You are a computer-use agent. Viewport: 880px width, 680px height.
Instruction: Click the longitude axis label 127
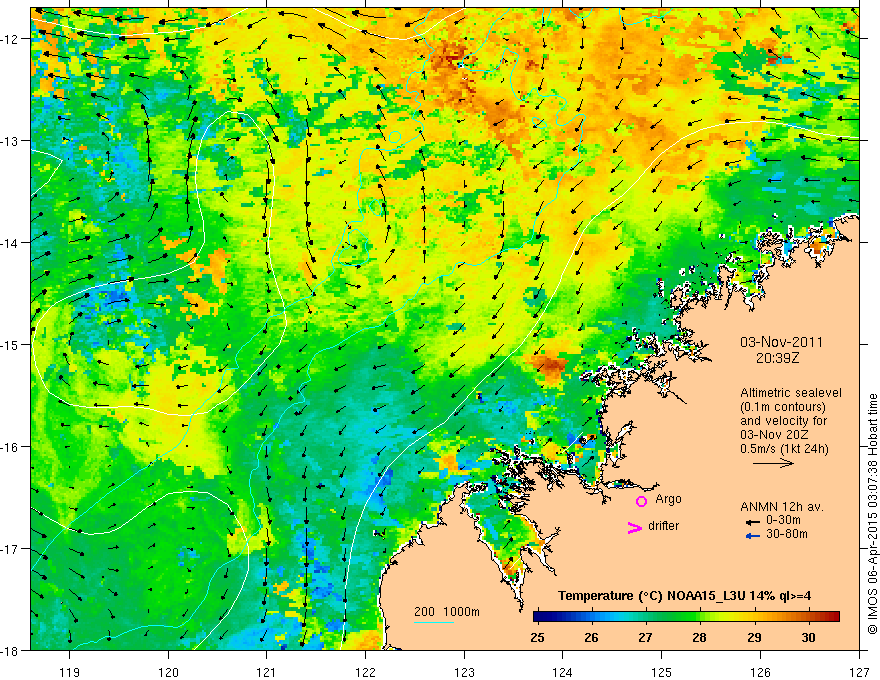tap(859, 672)
